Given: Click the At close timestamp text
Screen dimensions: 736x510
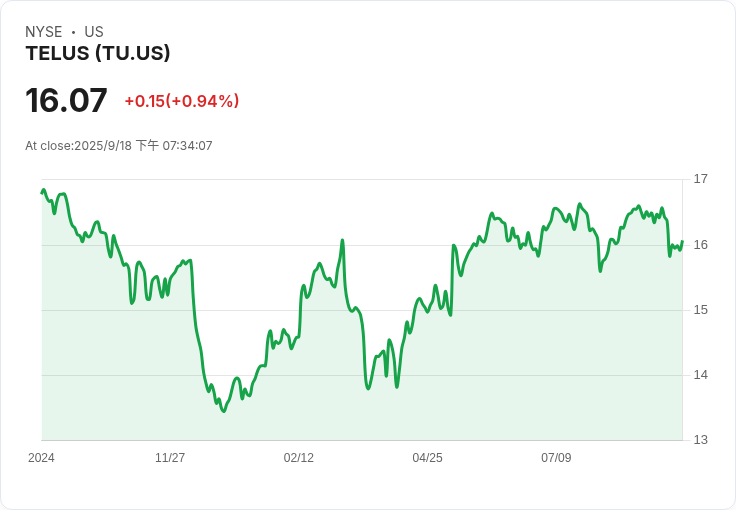Looking at the screenshot, I should point(119,146).
